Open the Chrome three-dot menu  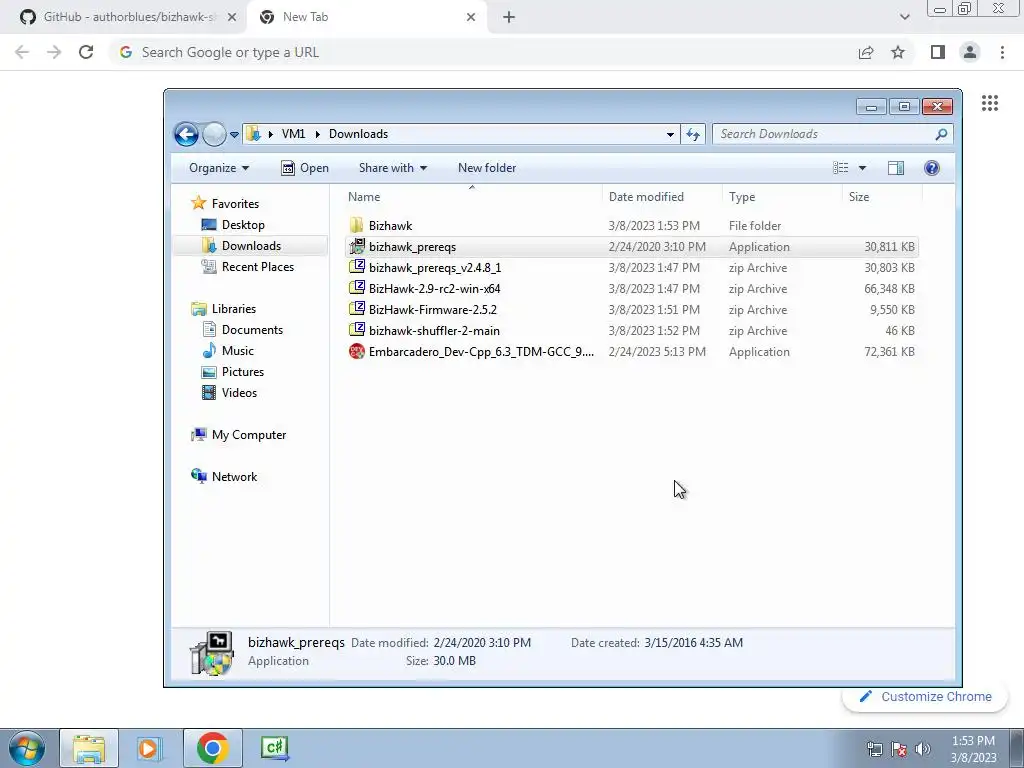point(1002,52)
